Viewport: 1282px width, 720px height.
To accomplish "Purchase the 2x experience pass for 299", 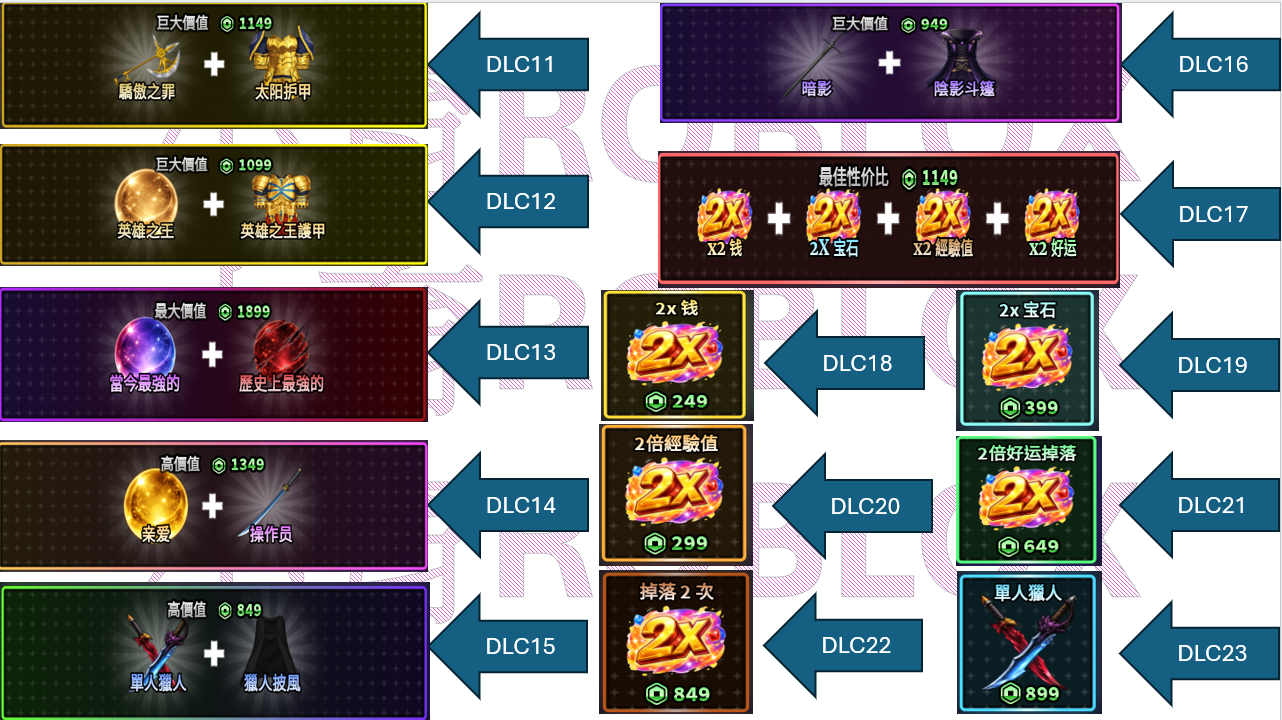I will pyautogui.click(x=674, y=494).
